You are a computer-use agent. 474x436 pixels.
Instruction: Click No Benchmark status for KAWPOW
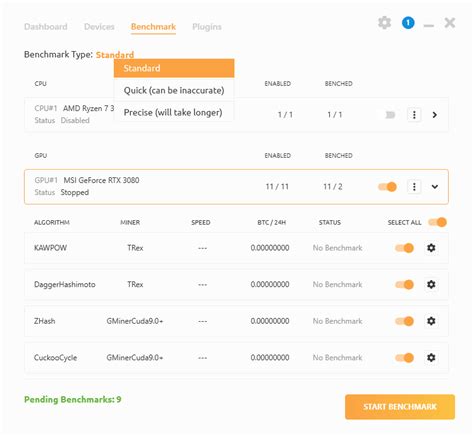pos(337,248)
